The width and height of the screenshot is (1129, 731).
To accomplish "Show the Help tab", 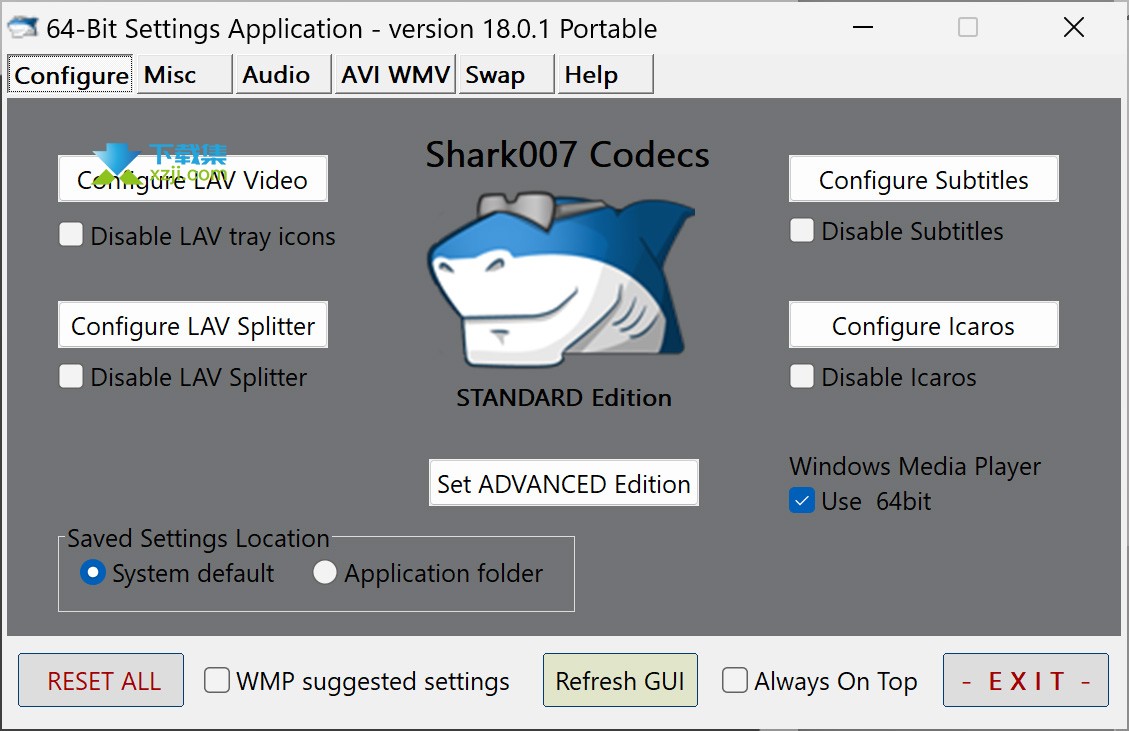I will pyautogui.click(x=605, y=74).
